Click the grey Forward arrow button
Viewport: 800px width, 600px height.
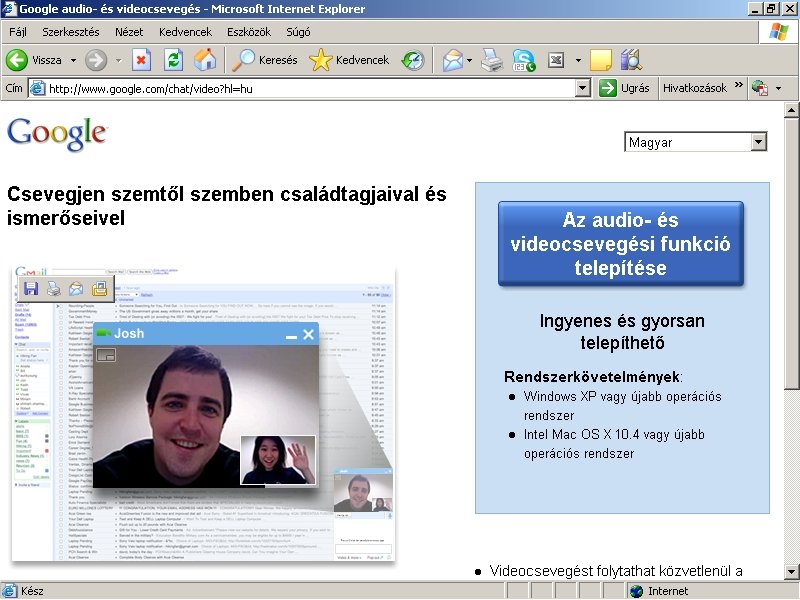click(x=95, y=60)
